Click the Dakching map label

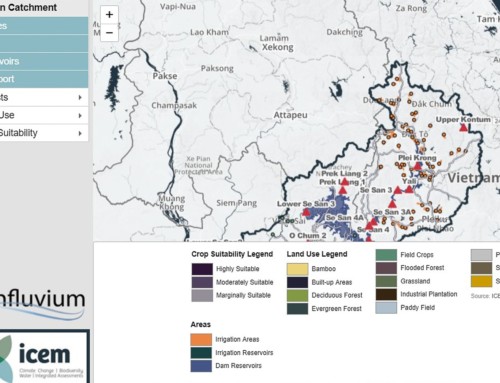click(x=344, y=32)
